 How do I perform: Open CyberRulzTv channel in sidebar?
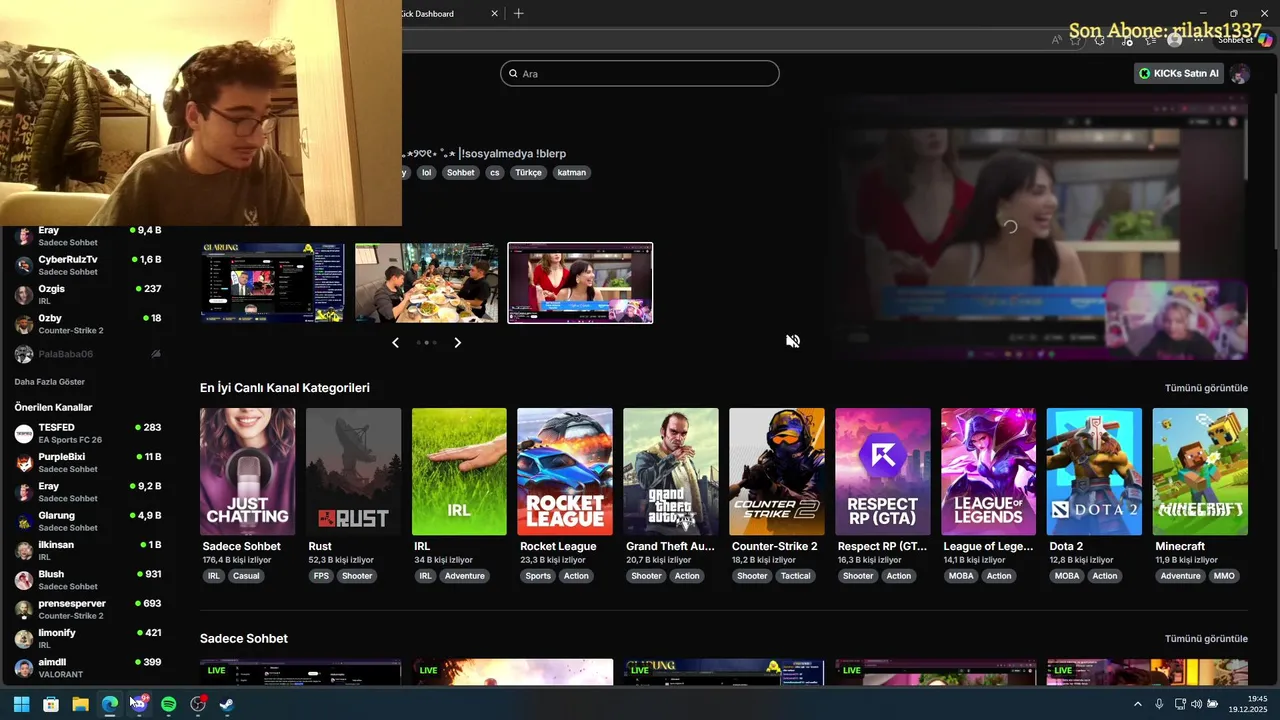88,265
